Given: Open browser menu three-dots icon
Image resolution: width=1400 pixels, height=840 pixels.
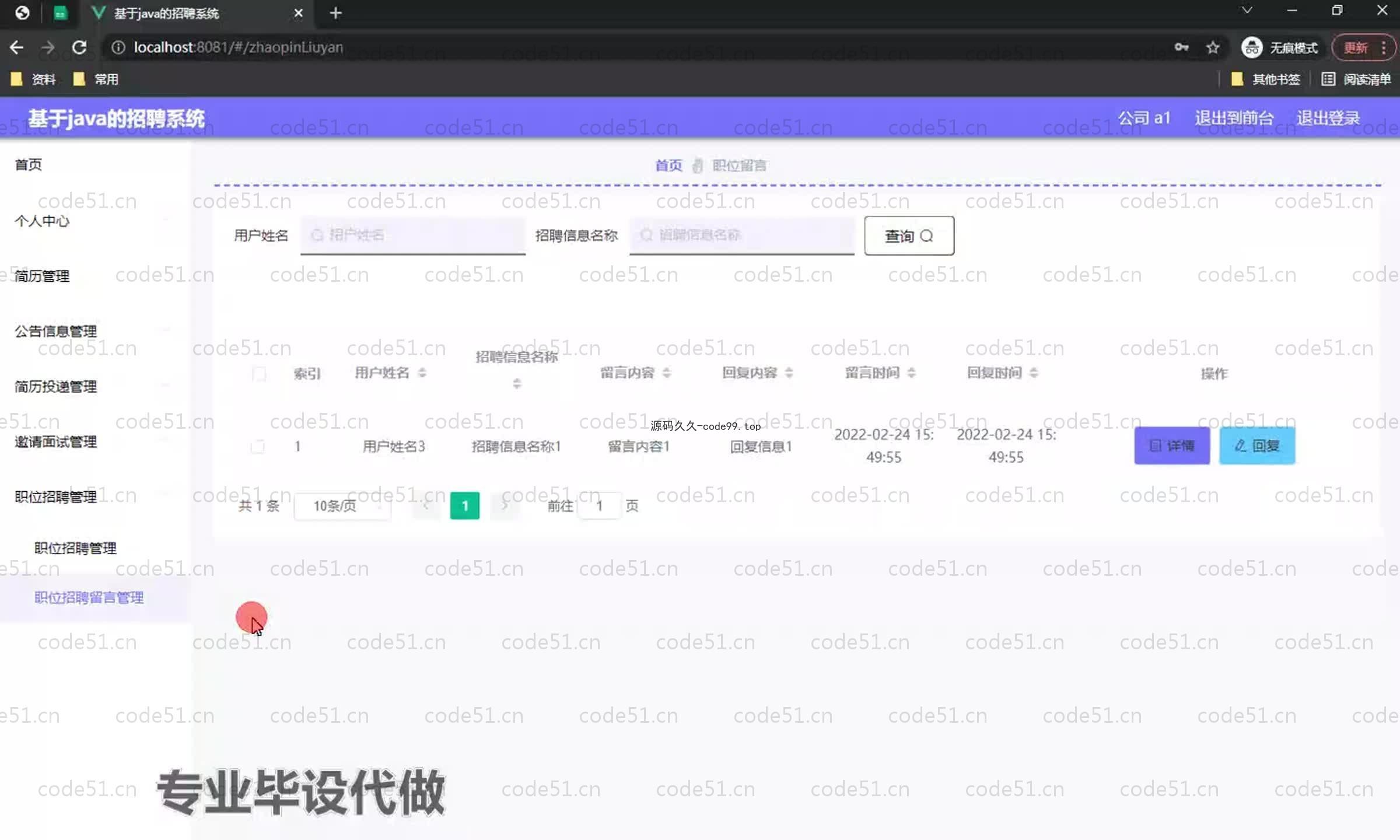Looking at the screenshot, I should pyautogui.click(x=1384, y=47).
